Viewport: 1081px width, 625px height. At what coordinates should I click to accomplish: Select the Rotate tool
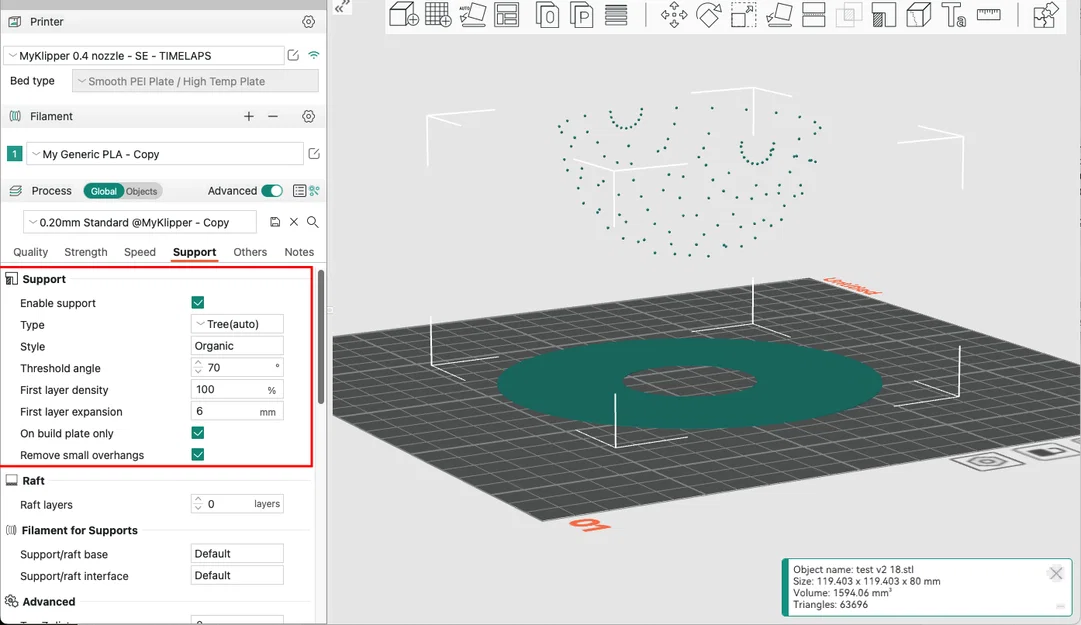(708, 14)
